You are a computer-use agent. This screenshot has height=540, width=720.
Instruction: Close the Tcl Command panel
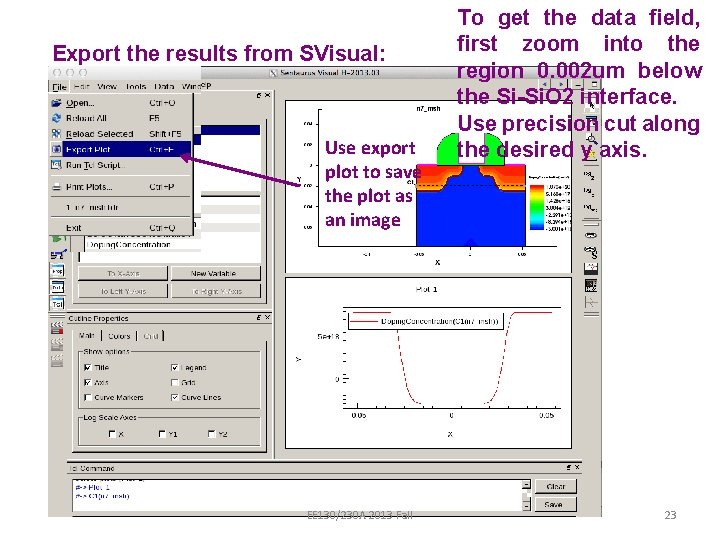click(577, 467)
